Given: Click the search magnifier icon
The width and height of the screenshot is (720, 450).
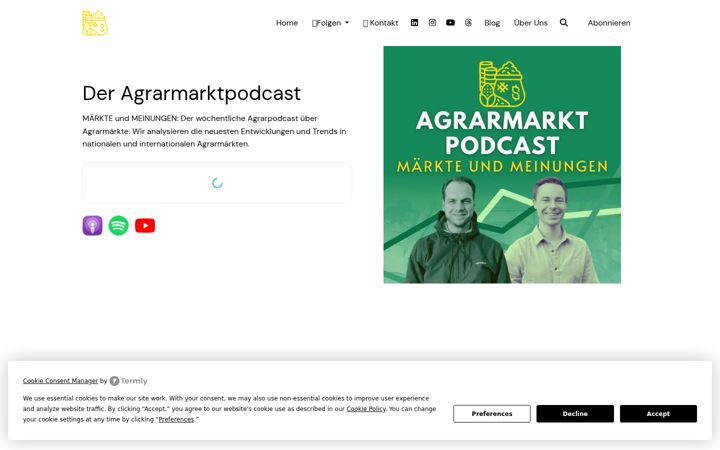Looking at the screenshot, I should (x=563, y=22).
